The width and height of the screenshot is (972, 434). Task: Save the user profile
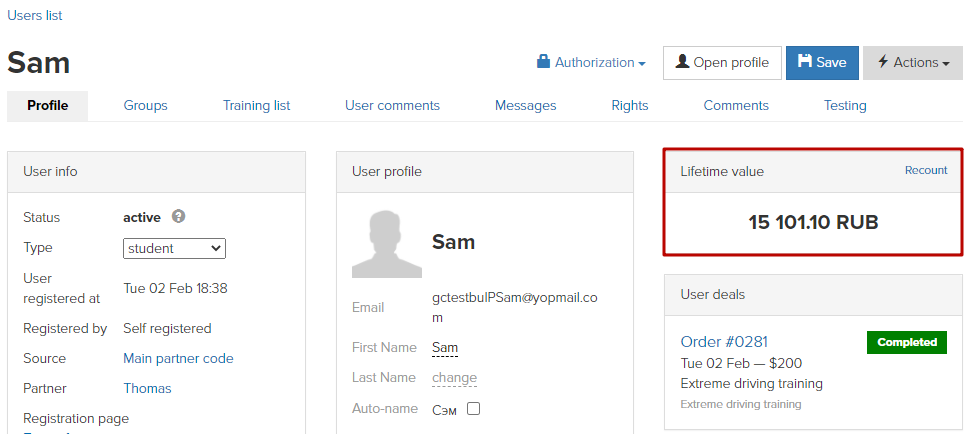[x=822, y=63]
